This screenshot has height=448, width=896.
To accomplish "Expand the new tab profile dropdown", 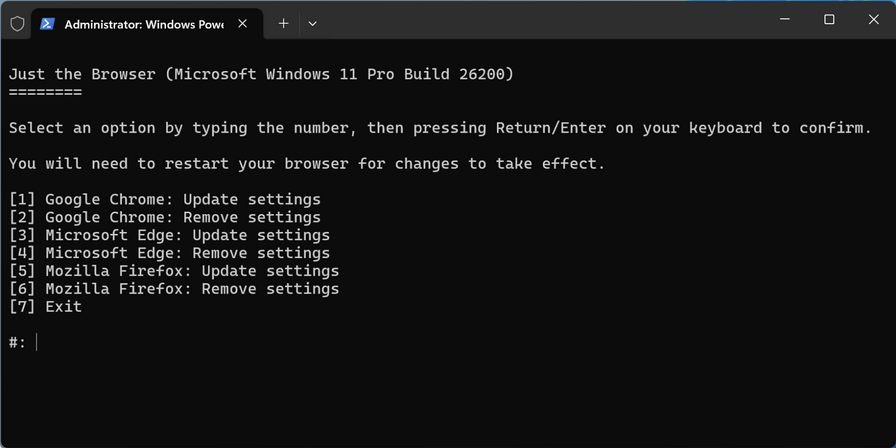I will coord(312,23).
